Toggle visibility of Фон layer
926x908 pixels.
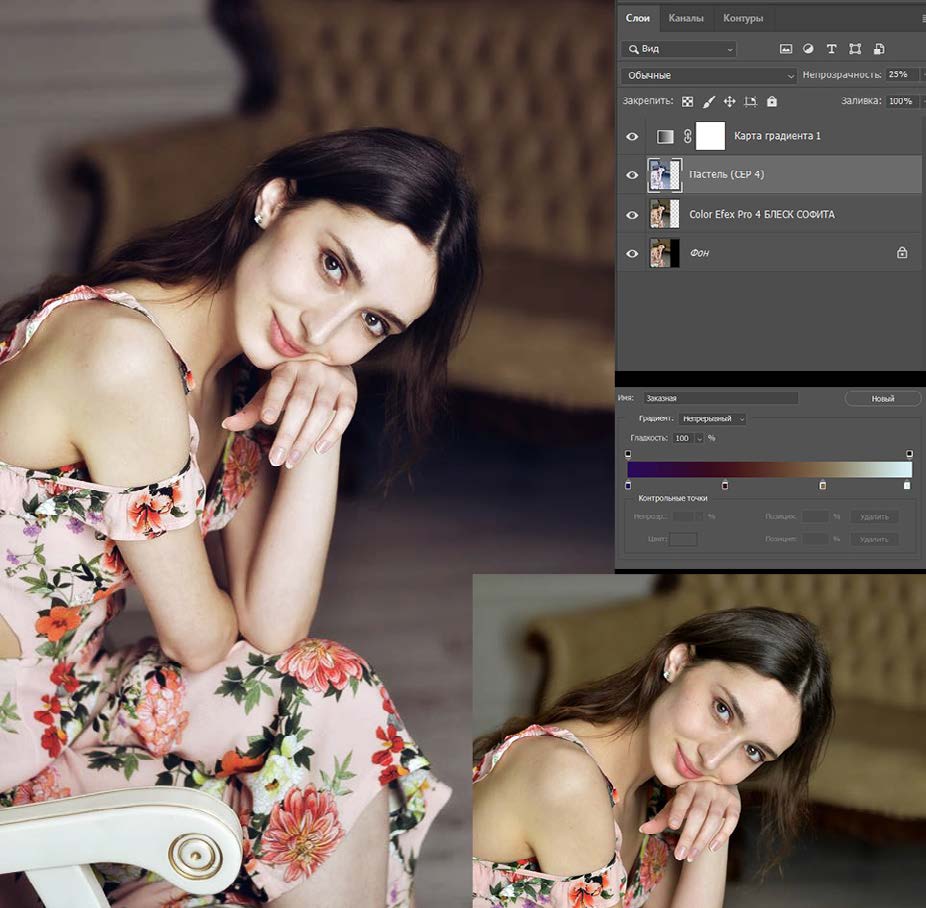click(x=632, y=253)
